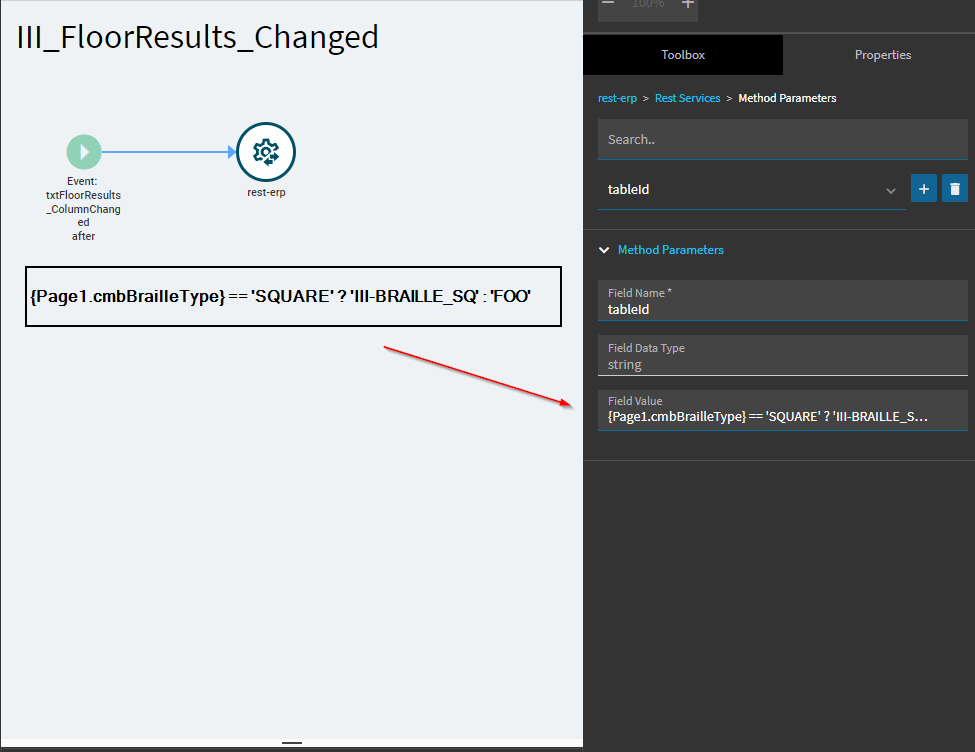Switch to the Toolbox tab
This screenshot has width=975, height=752.
coord(683,55)
